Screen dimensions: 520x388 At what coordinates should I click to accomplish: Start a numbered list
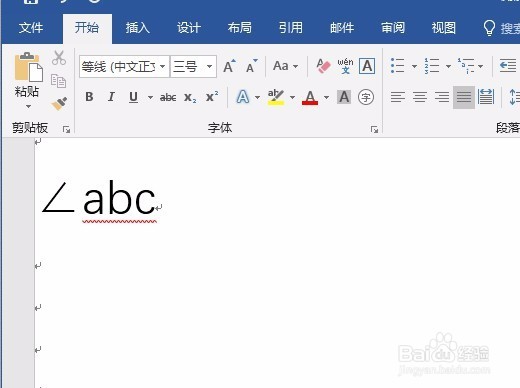[x=432, y=66]
